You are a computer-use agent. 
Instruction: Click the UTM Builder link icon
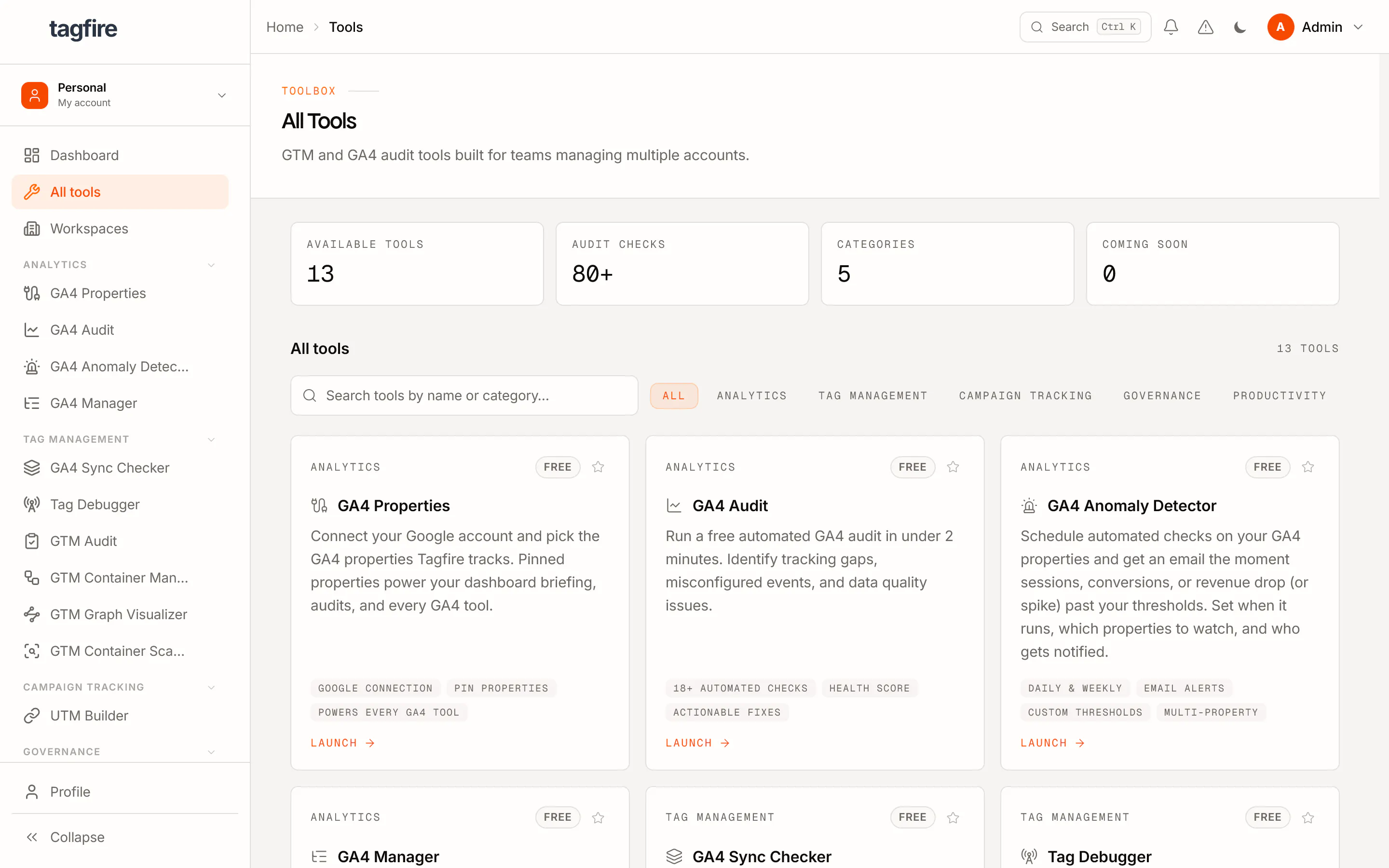coord(31,716)
